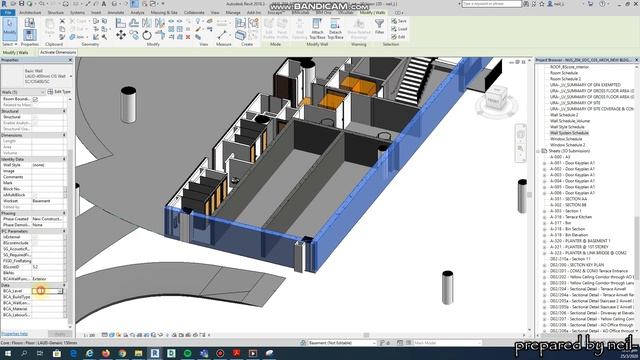This screenshot has width=640, height=360.
Task: Open Windows Start menu
Action: tap(8, 353)
